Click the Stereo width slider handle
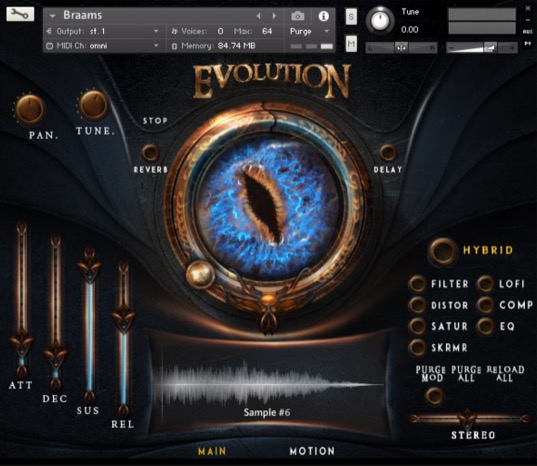Image resolution: width=537 pixels, height=466 pixels. click(x=467, y=418)
